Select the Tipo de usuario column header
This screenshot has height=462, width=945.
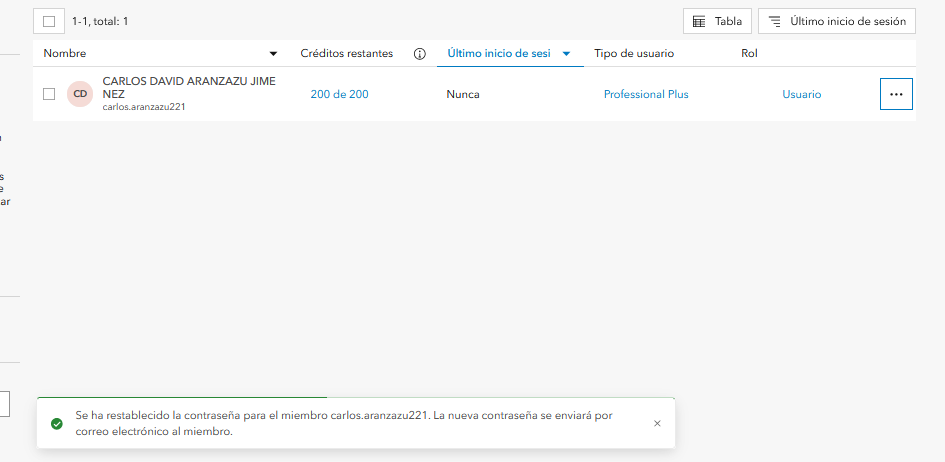tap(634, 54)
